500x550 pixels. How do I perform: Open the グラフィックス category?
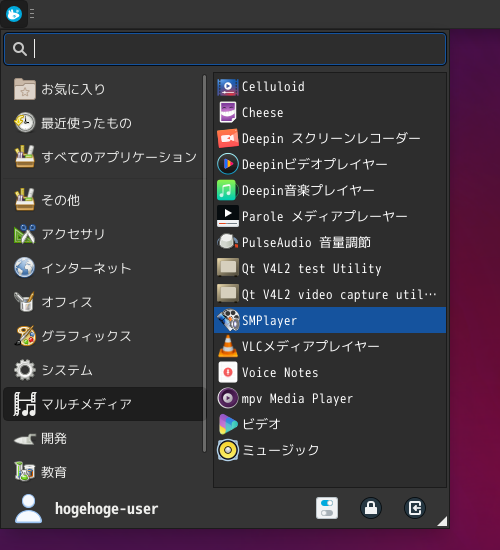pyautogui.click(x=104, y=336)
